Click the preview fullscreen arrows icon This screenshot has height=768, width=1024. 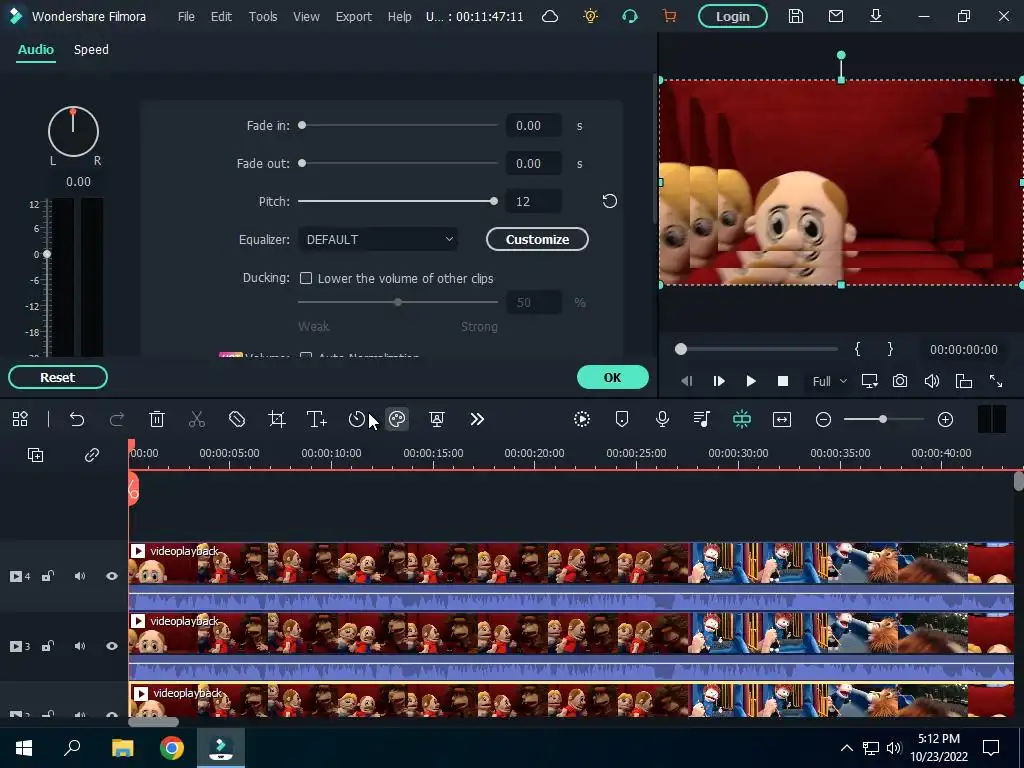[996, 381]
